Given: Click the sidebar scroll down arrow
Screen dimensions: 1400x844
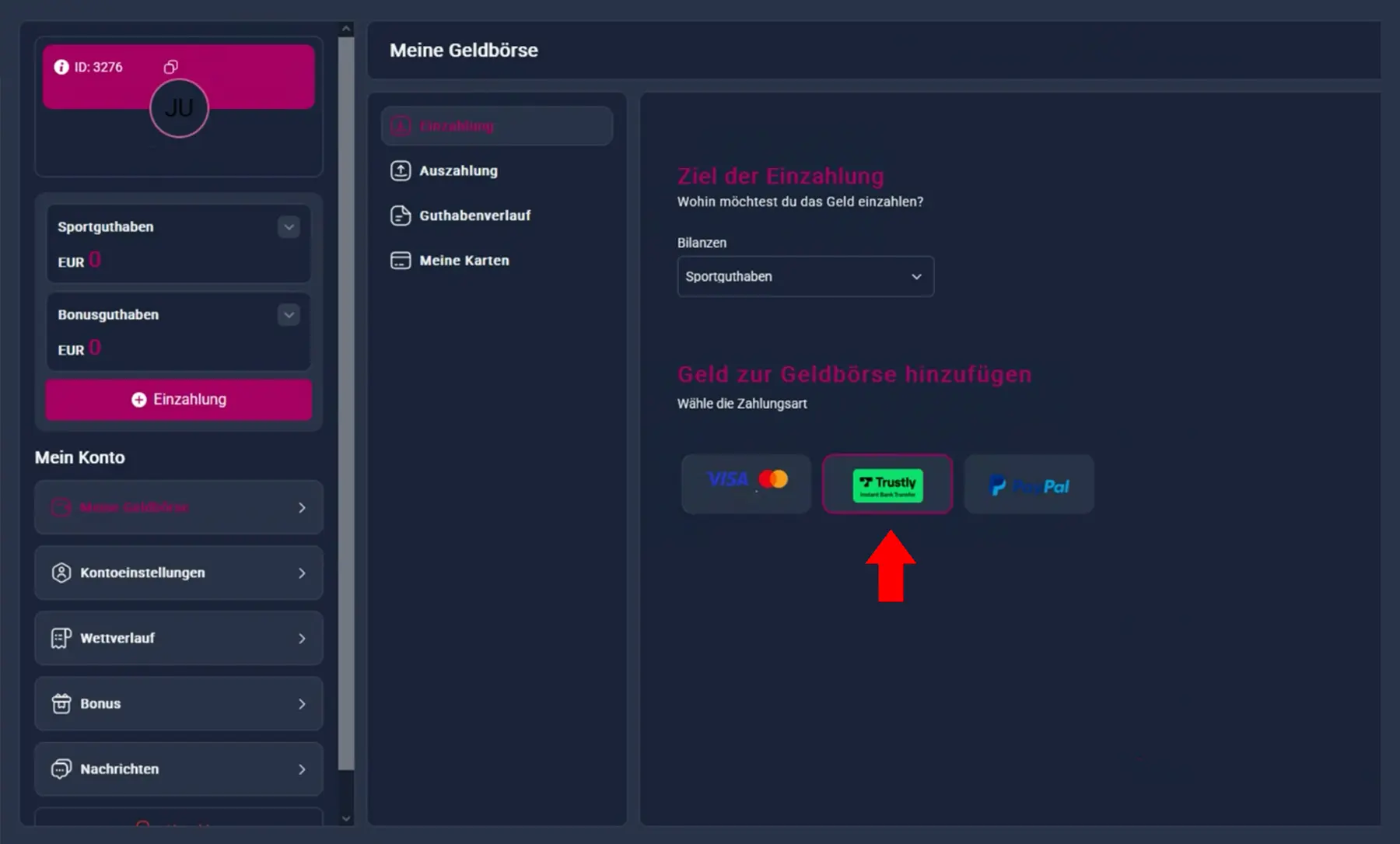Looking at the screenshot, I should 347,818.
